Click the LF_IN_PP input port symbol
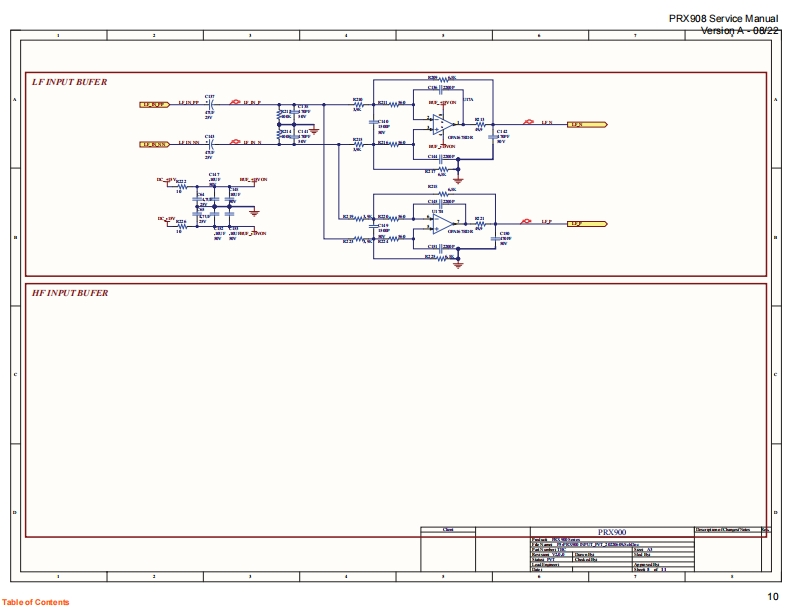 click(153, 103)
